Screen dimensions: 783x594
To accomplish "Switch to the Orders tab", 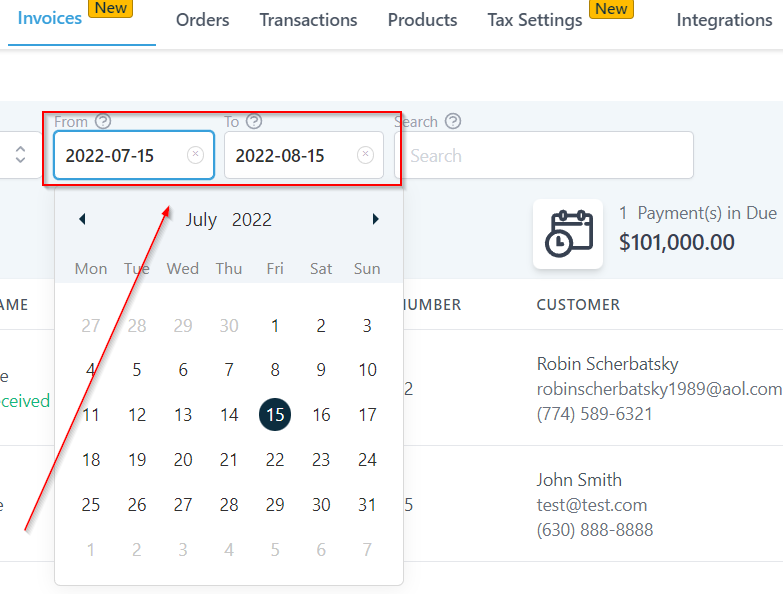I will tap(202, 20).
